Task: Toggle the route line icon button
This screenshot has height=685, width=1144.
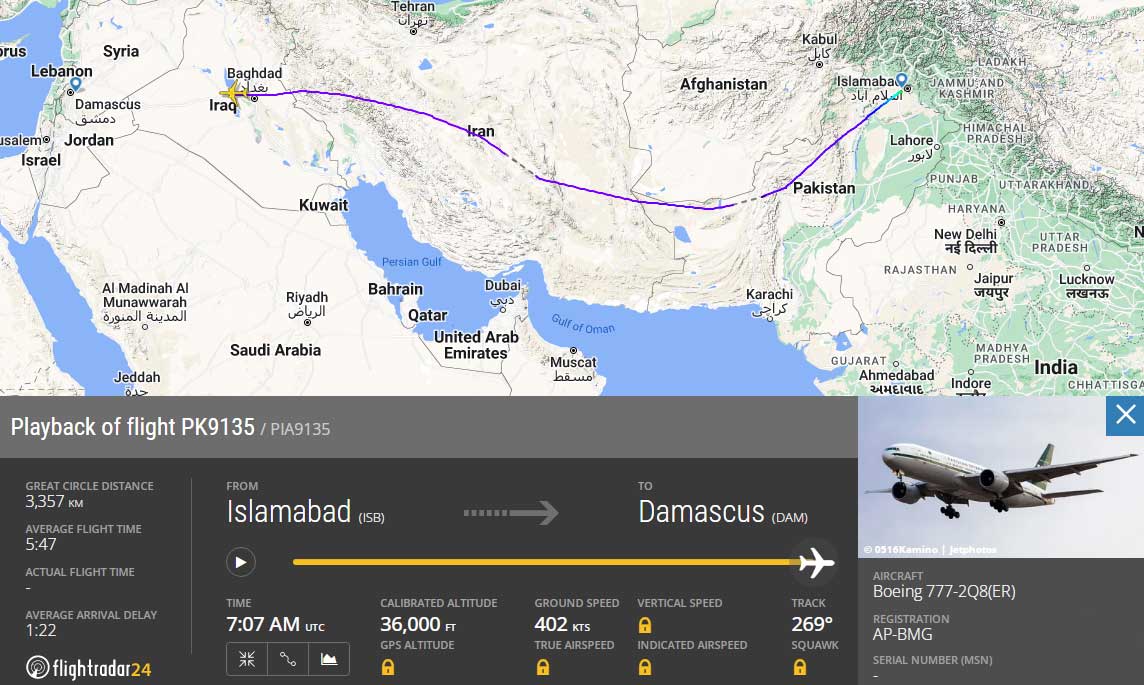Action: (x=287, y=659)
